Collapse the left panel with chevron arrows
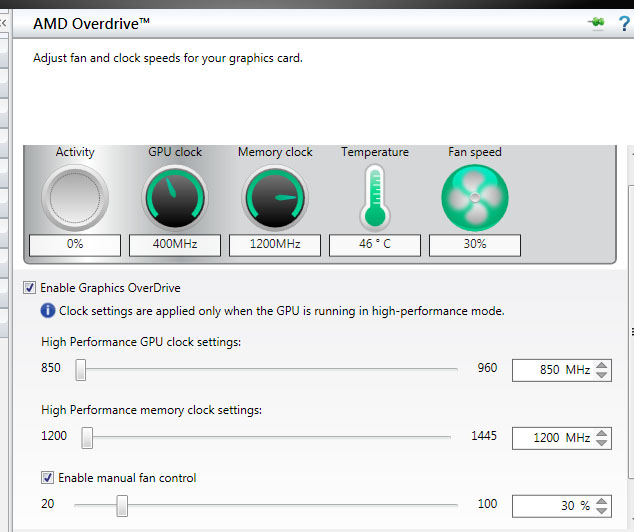Screen dimensions: 634x532 click(x=3, y=23)
